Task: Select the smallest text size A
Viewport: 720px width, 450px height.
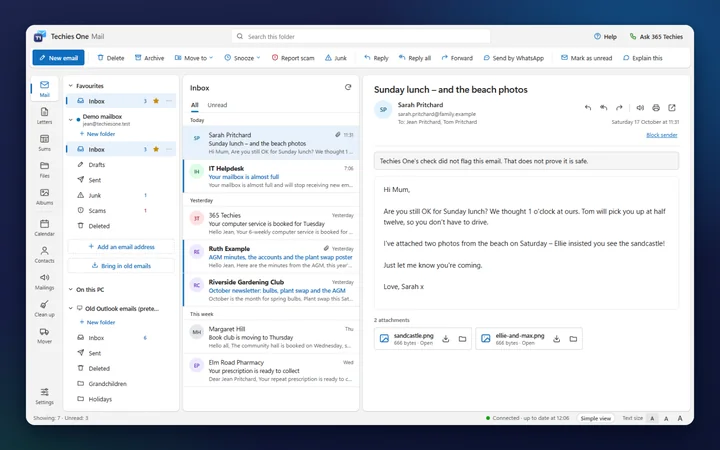Action: (652, 418)
